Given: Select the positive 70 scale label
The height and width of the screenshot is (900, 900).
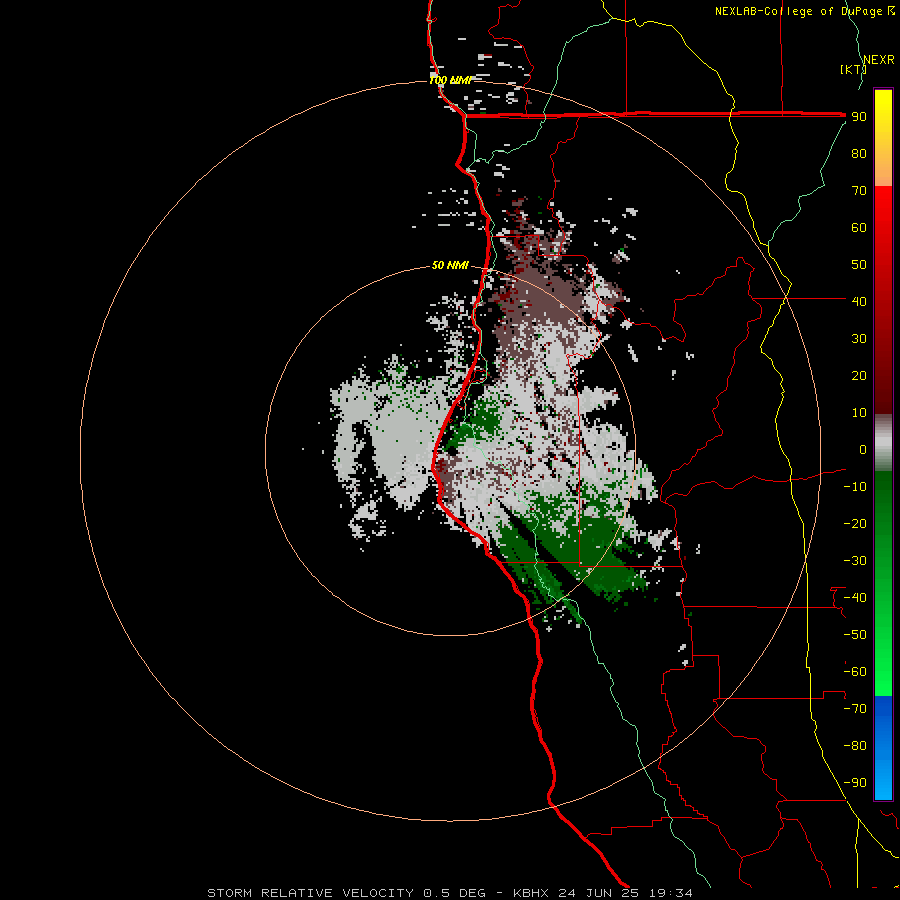Looking at the screenshot, I should (x=859, y=191).
